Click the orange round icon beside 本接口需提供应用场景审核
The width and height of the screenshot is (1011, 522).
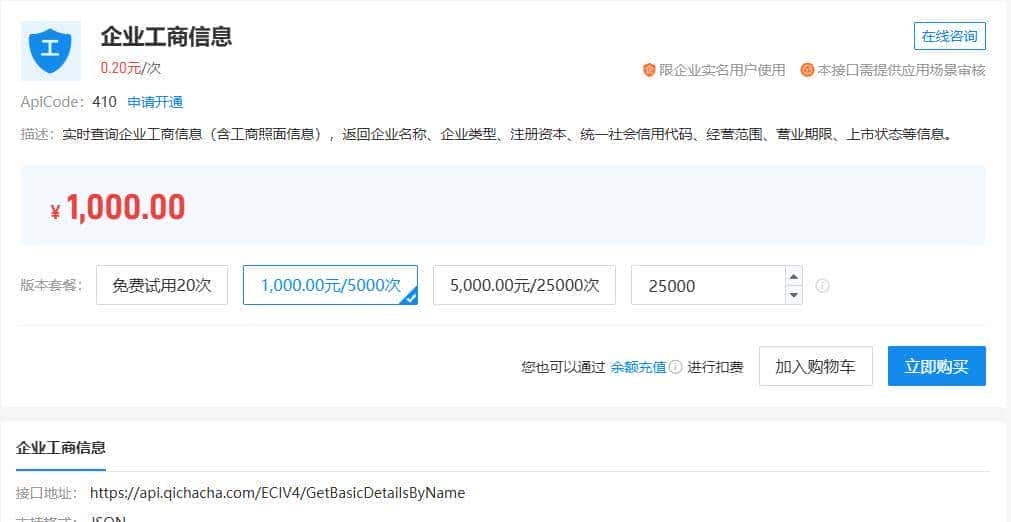[807, 70]
